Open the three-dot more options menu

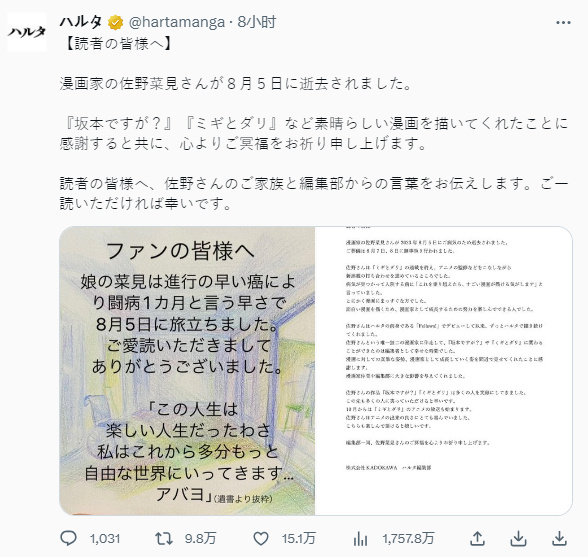[563, 23]
